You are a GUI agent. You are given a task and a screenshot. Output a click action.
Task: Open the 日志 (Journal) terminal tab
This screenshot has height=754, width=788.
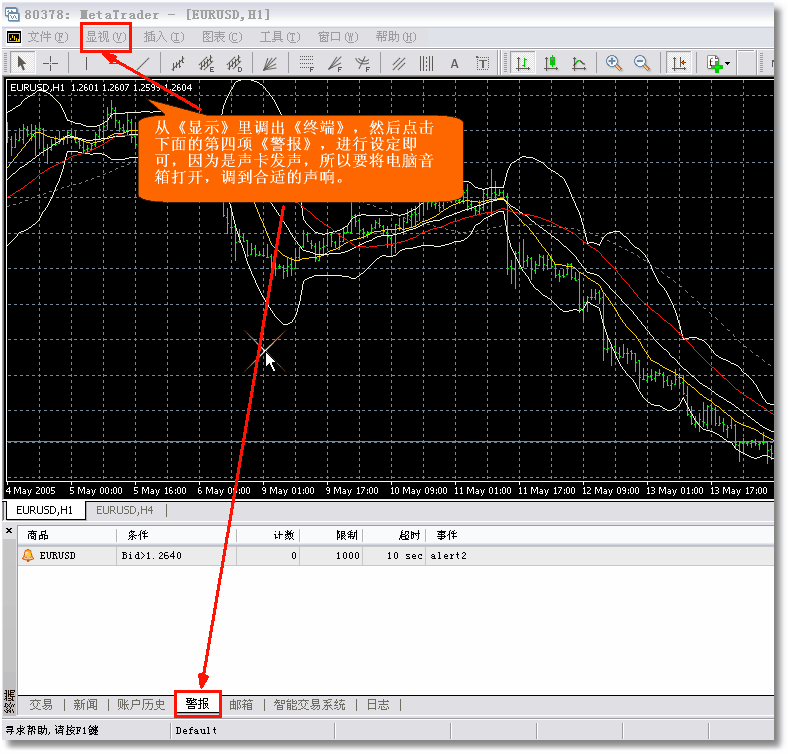(378, 705)
